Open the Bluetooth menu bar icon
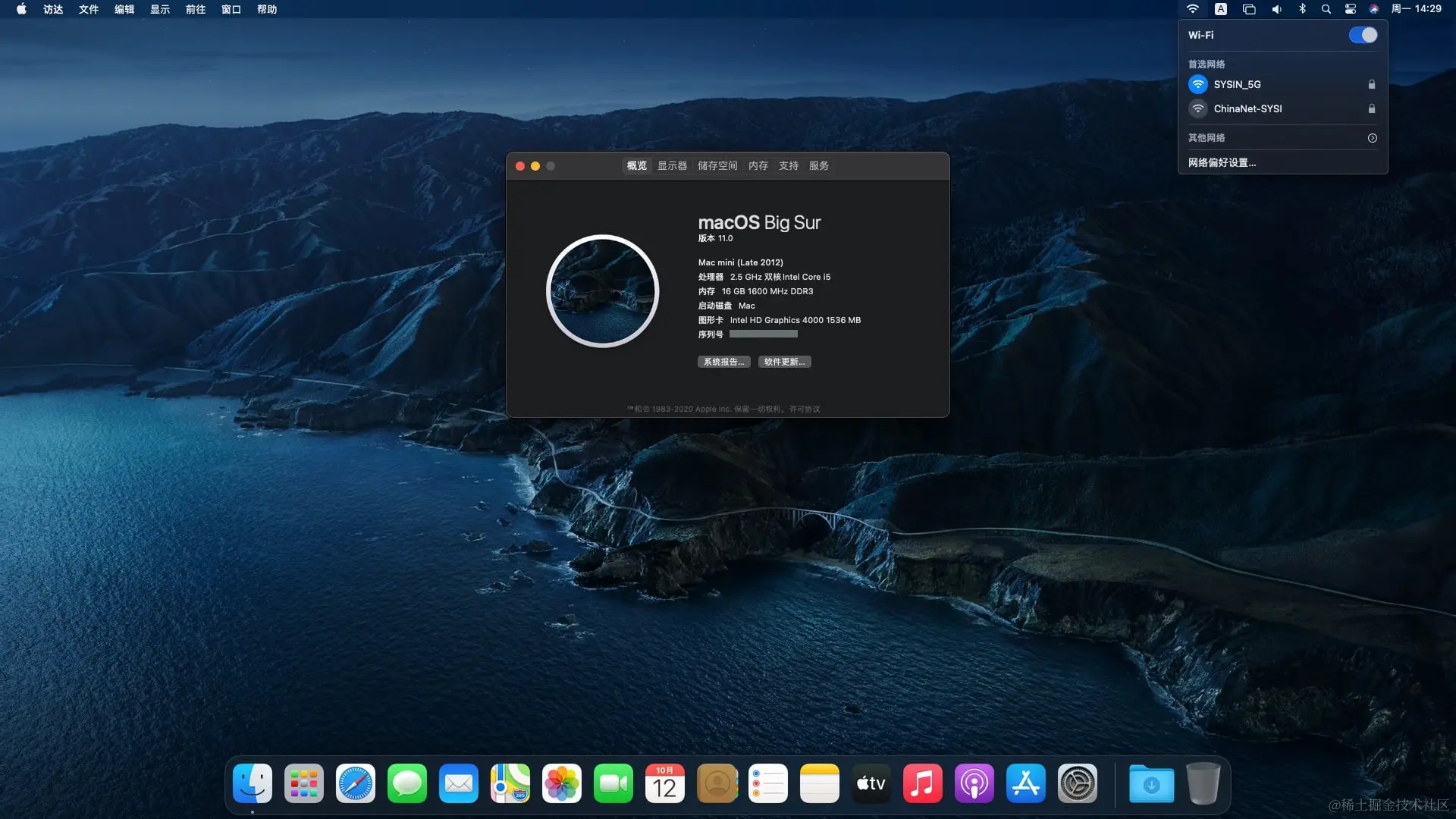 (1302, 9)
